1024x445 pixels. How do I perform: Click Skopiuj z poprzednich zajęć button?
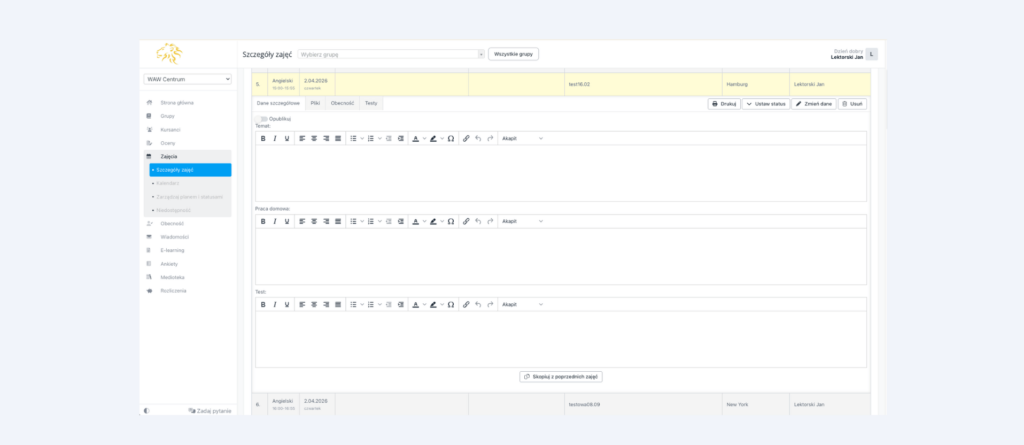(561, 377)
